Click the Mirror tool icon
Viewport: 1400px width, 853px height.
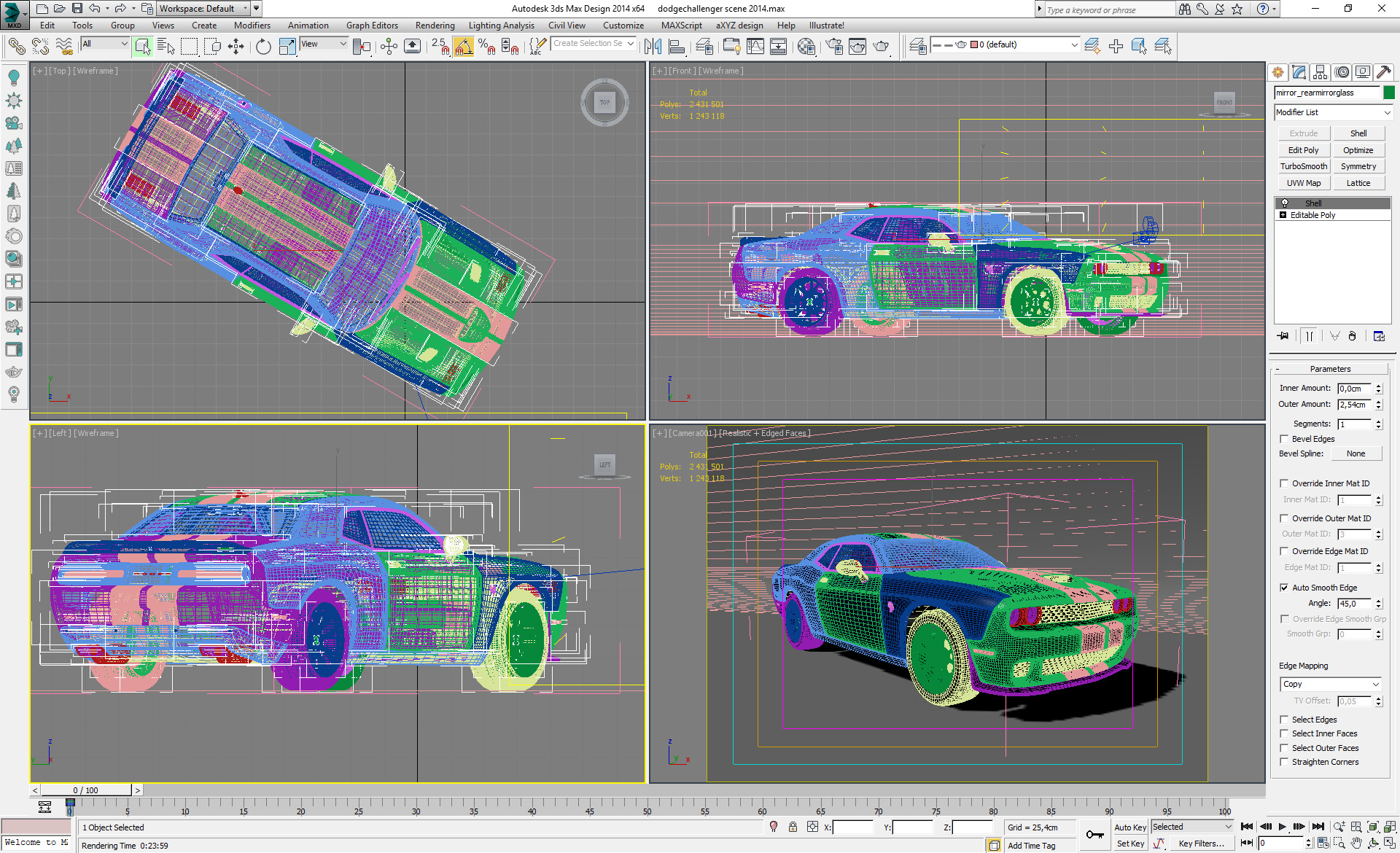pos(653,46)
